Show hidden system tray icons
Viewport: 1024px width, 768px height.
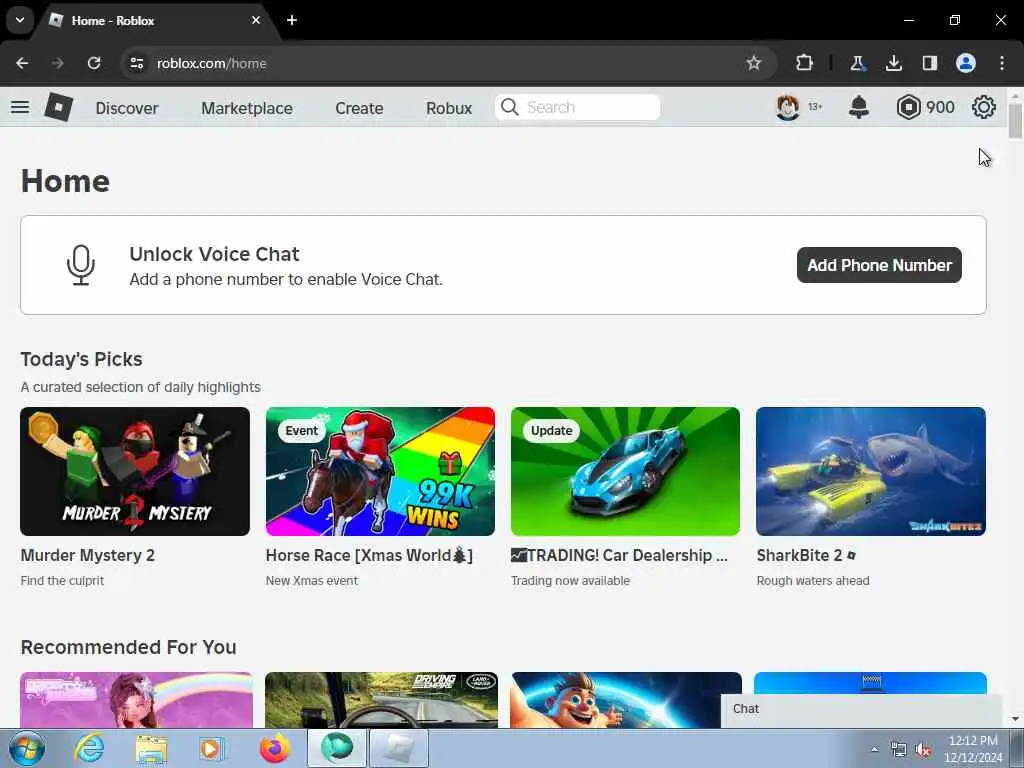(874, 750)
